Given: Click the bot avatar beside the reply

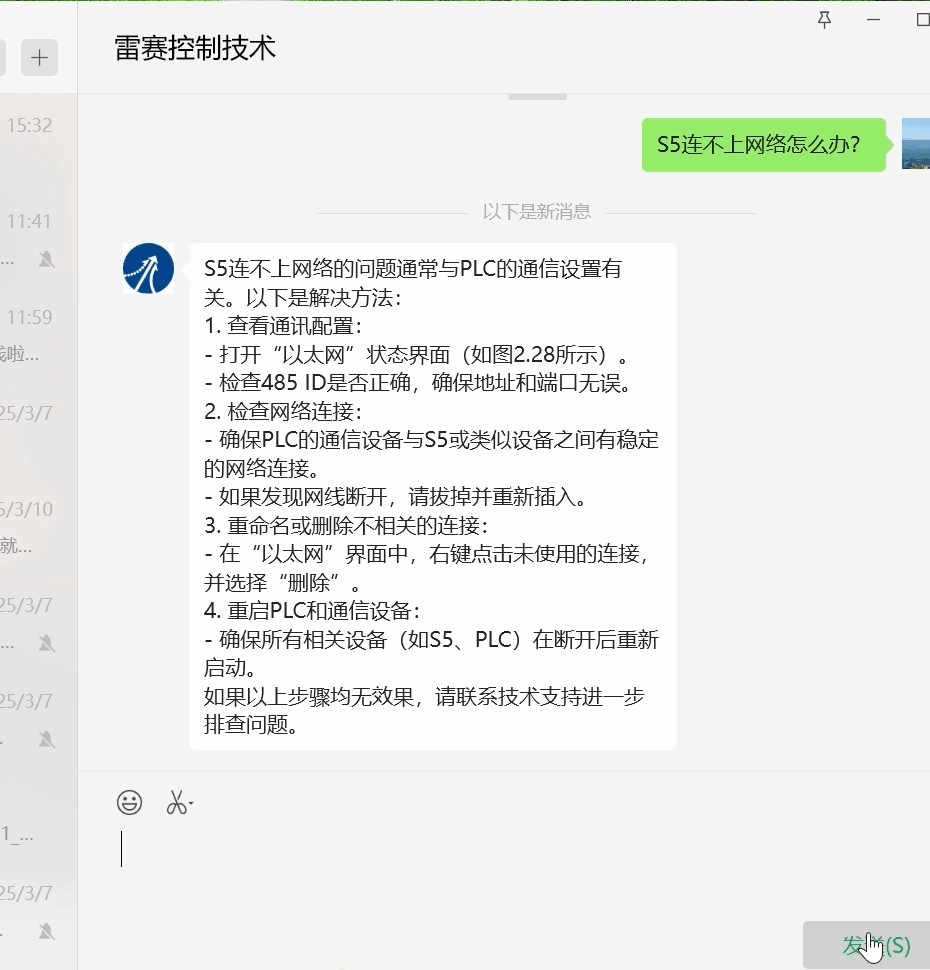Looking at the screenshot, I should pos(148,268).
